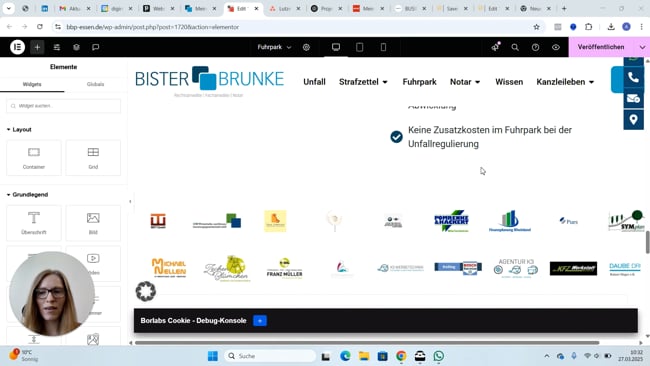Screen dimensions: 650x366
Task: Expand the Kanzleileben dropdown menu
Action: pos(565,82)
